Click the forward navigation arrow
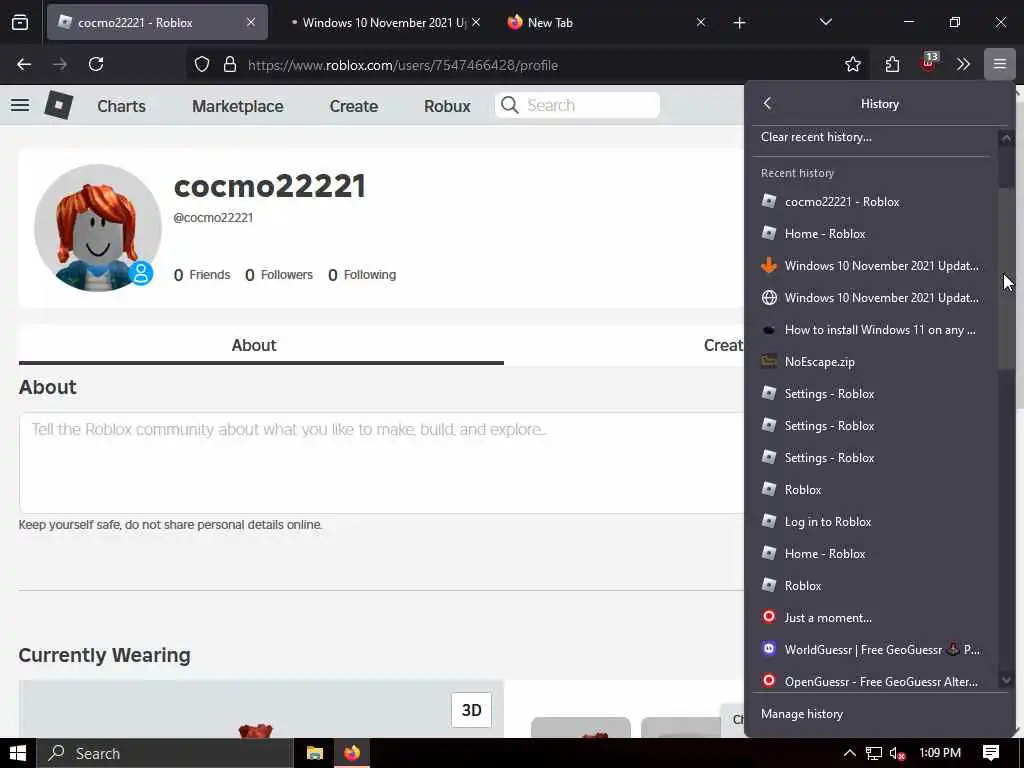The height and width of the screenshot is (768, 1024). (x=60, y=64)
